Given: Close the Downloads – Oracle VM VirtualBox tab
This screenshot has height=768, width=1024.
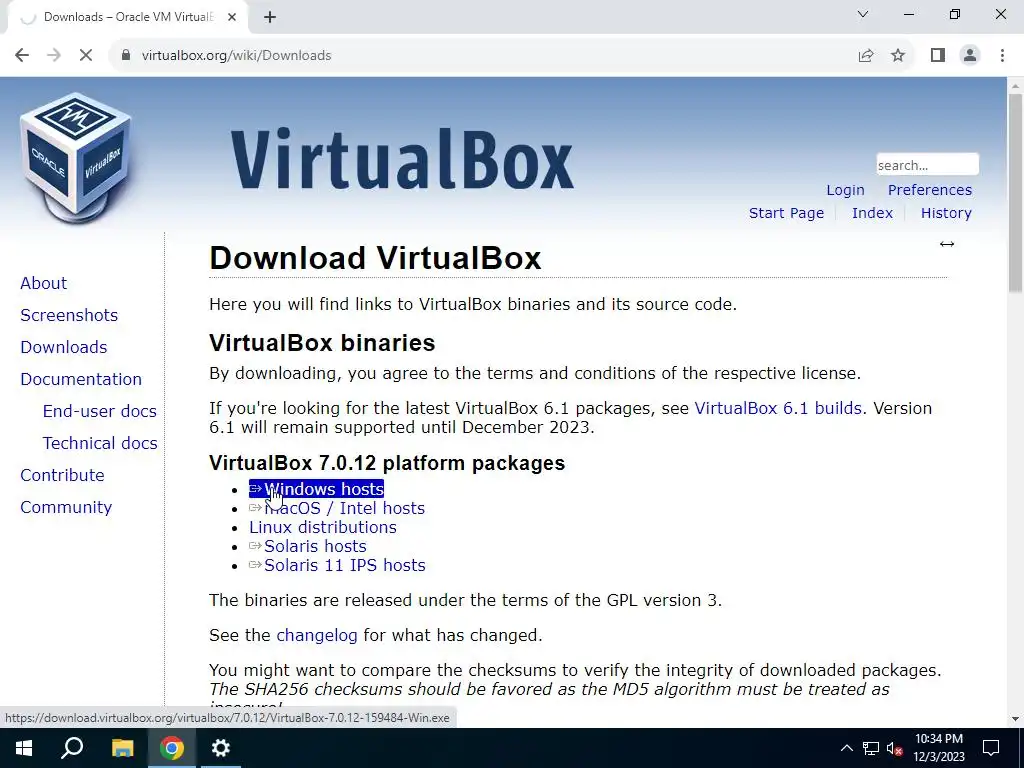Looking at the screenshot, I should coord(232,17).
